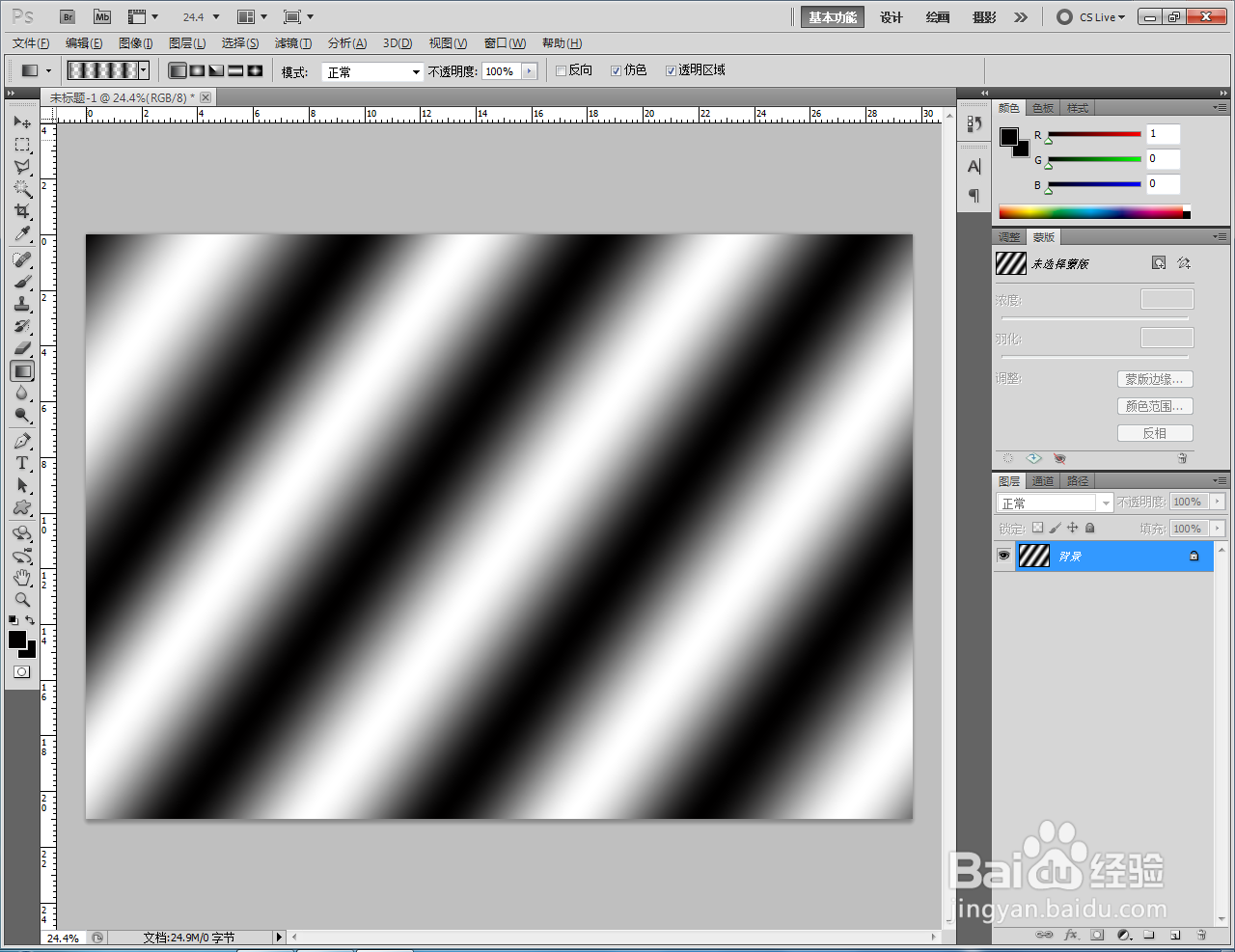
Task: Create a new layer in Layers panel
Action: click(1175, 935)
